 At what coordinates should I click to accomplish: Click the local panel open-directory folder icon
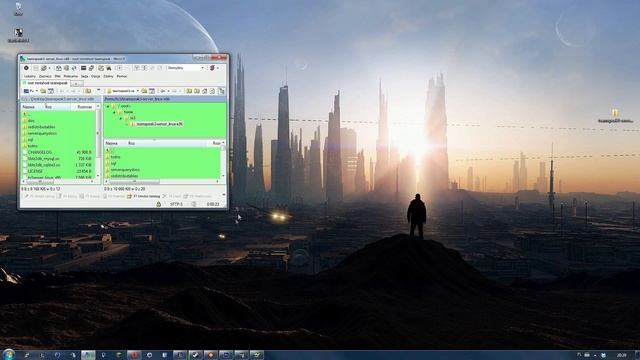43,91
